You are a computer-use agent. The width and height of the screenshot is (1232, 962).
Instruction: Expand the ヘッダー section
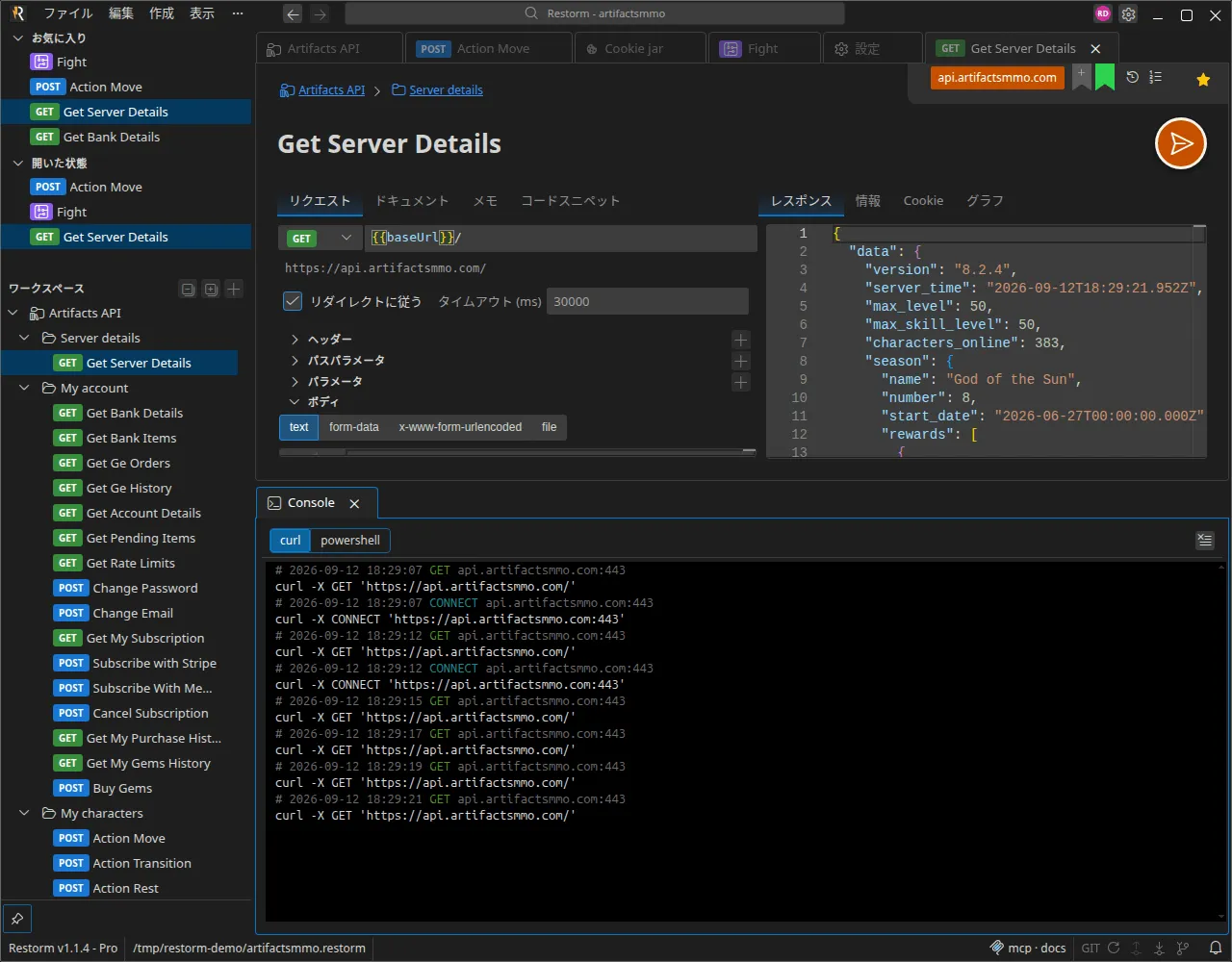[295, 340]
